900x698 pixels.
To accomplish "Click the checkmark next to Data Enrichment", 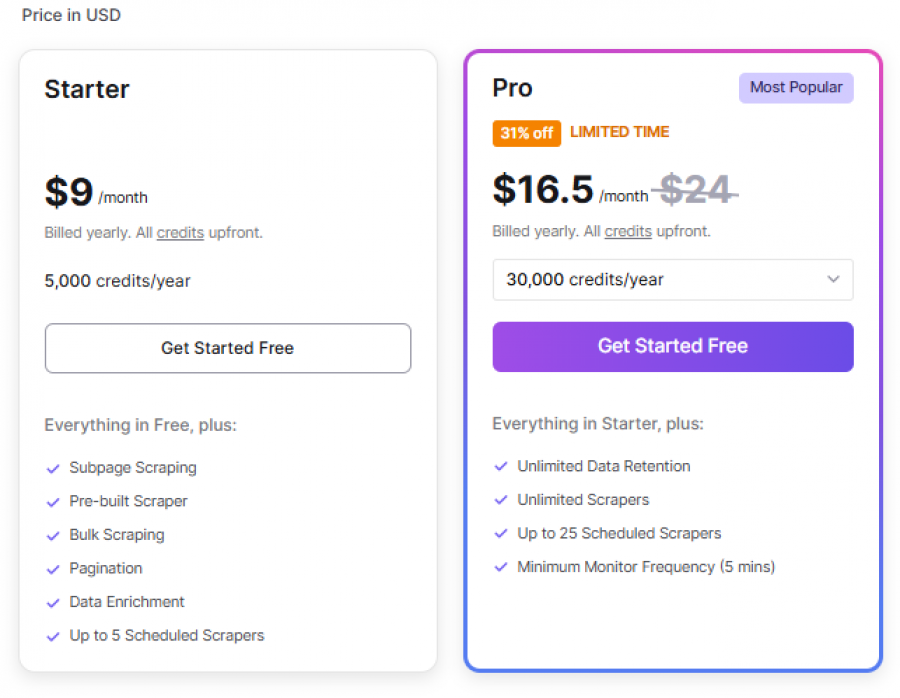I will tap(52, 601).
